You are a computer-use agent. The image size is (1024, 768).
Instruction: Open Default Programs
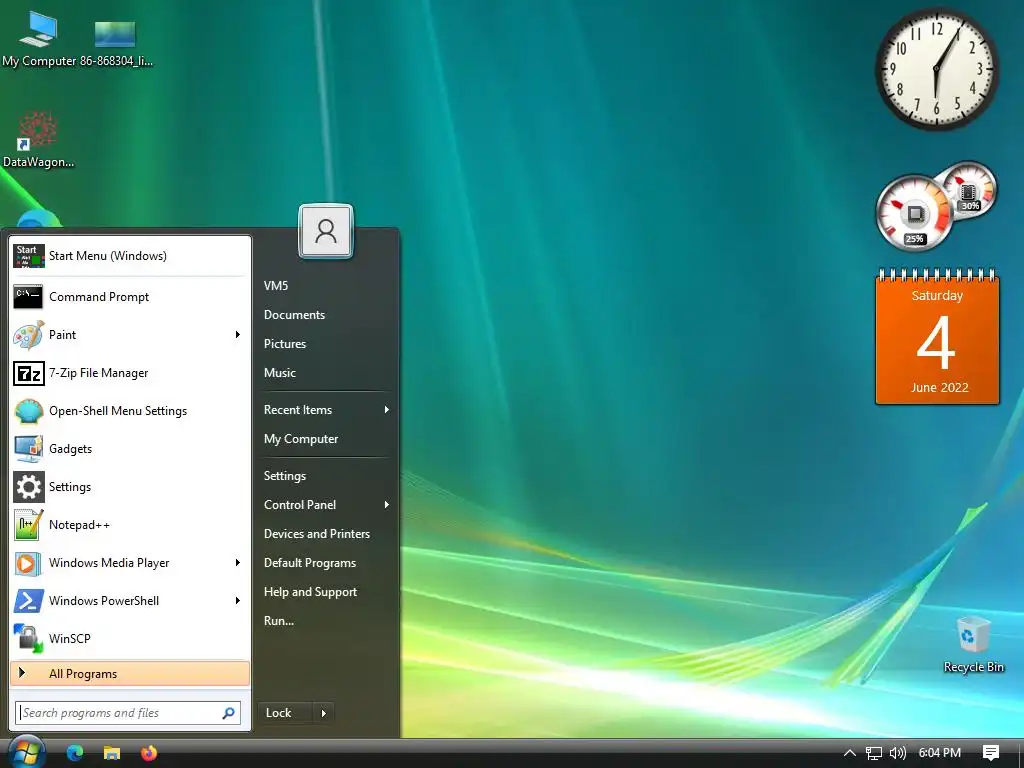(310, 563)
